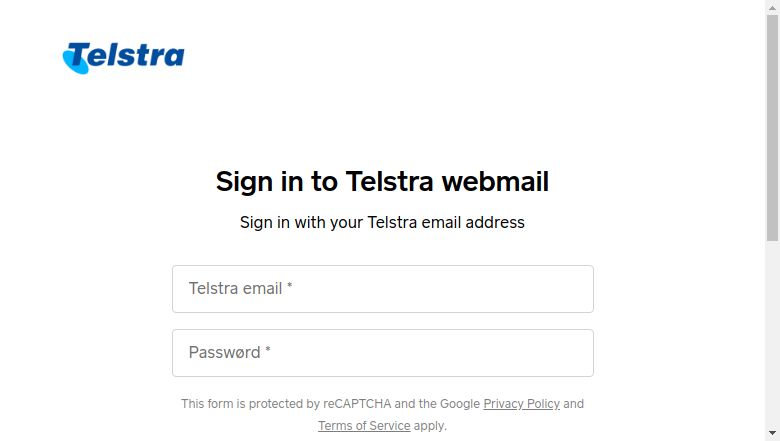Click the word 'apply.' after Terms of Service

[430, 426]
